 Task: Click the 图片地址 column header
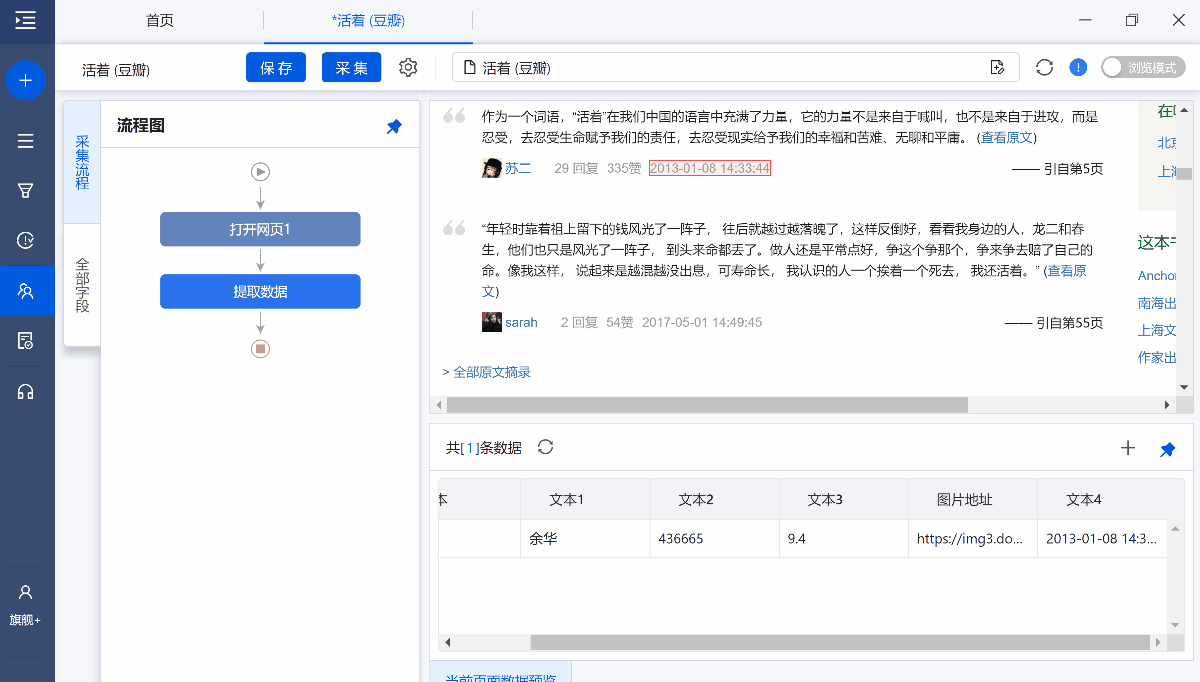click(x=973, y=499)
